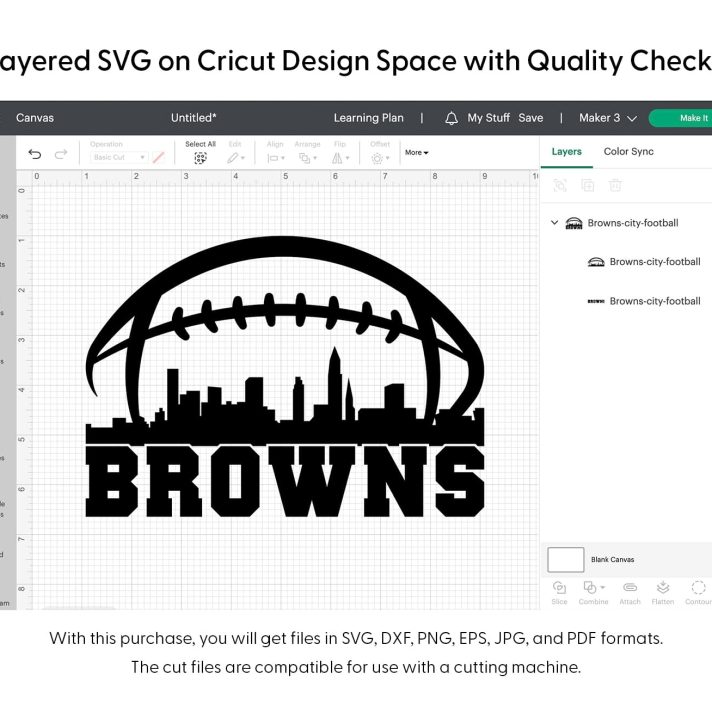Click the linetype color swatch by Basic Cut
Image resolution: width=712 pixels, height=712 pixels.
(158, 158)
